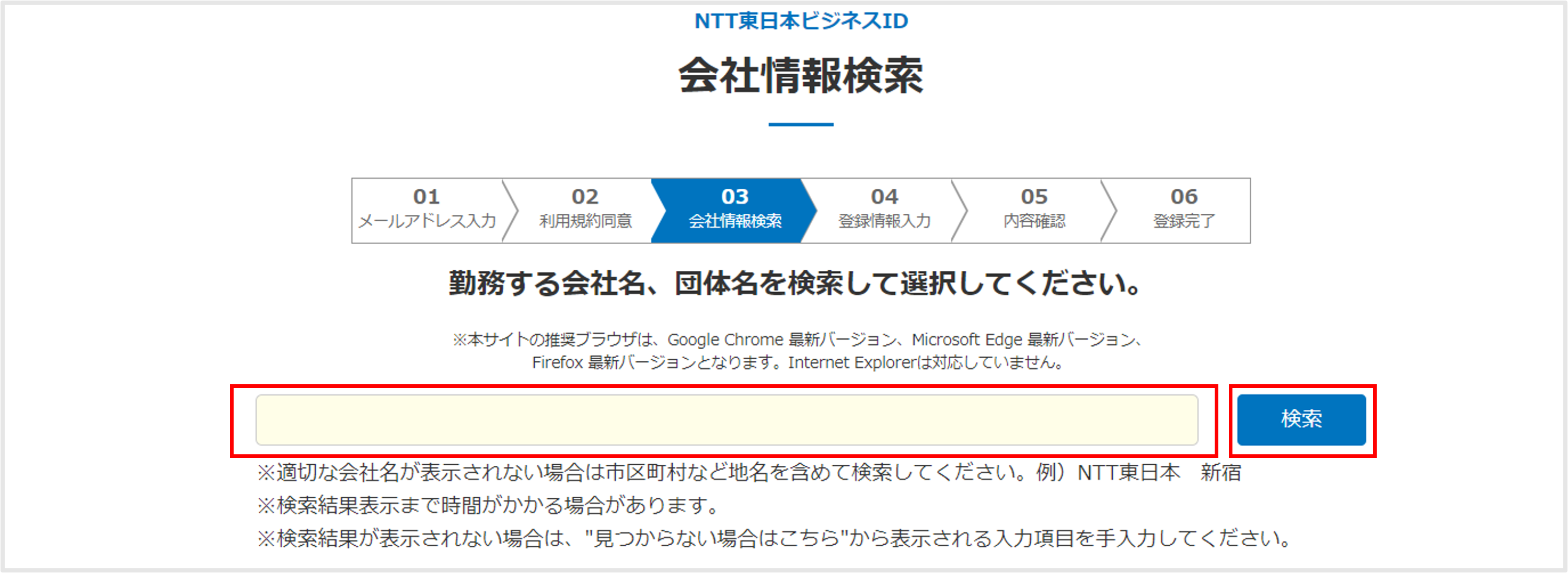Select step 01 メールアドレス入力
Viewport: 1568px width, 573px height.
click(428, 211)
